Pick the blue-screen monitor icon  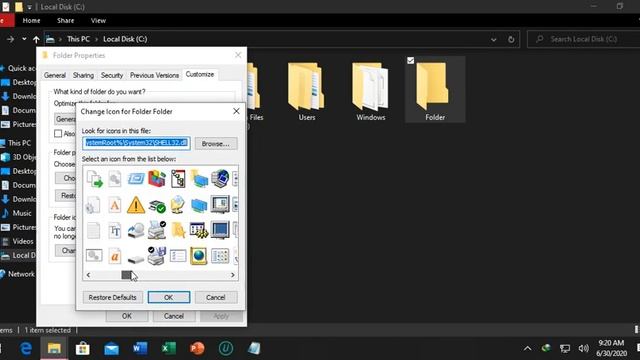tap(220, 230)
